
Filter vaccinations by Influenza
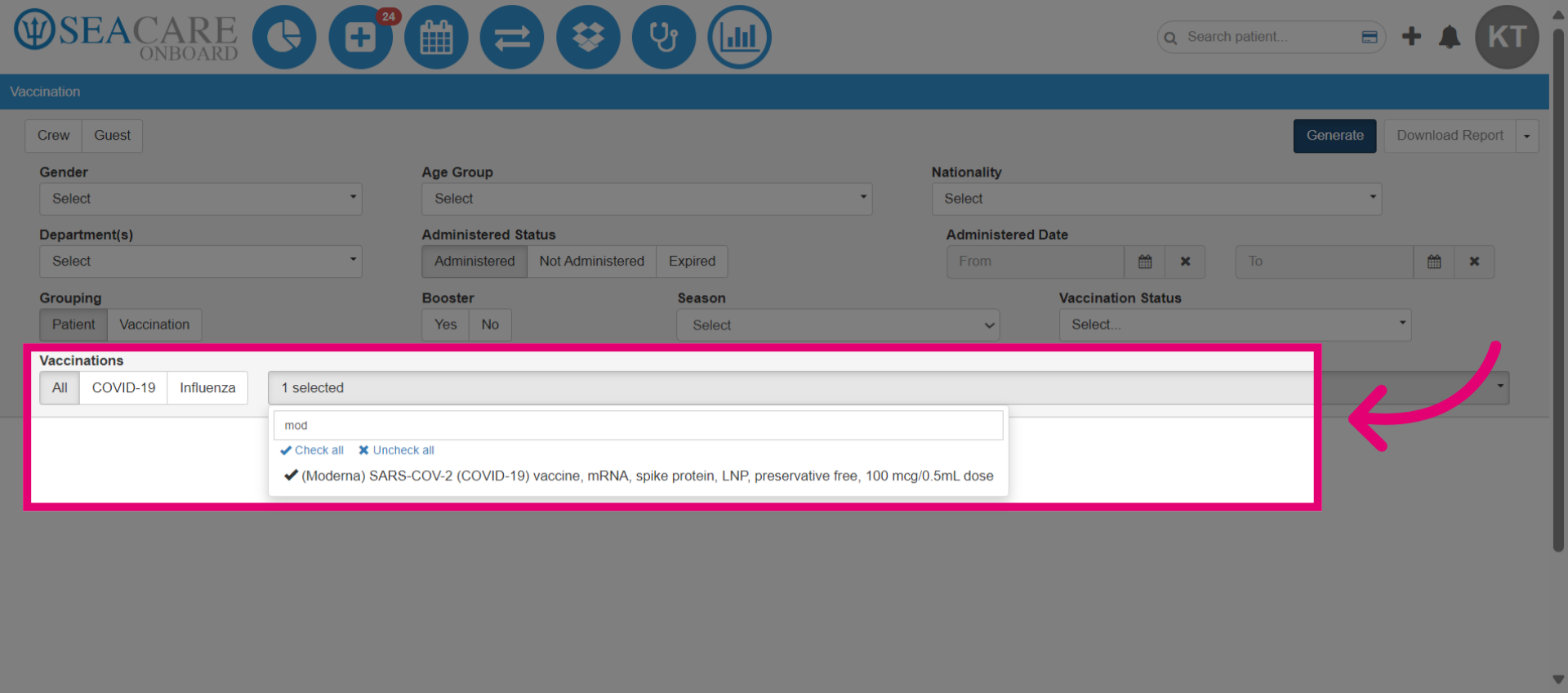207,387
